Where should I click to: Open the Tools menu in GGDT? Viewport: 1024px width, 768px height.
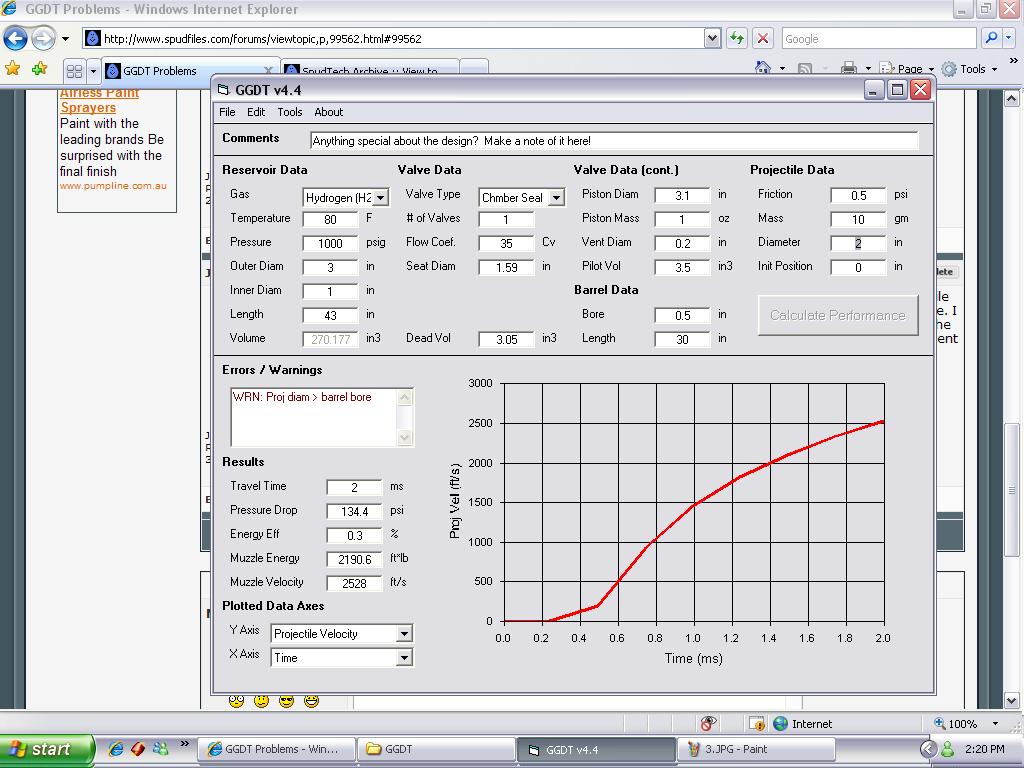click(289, 112)
